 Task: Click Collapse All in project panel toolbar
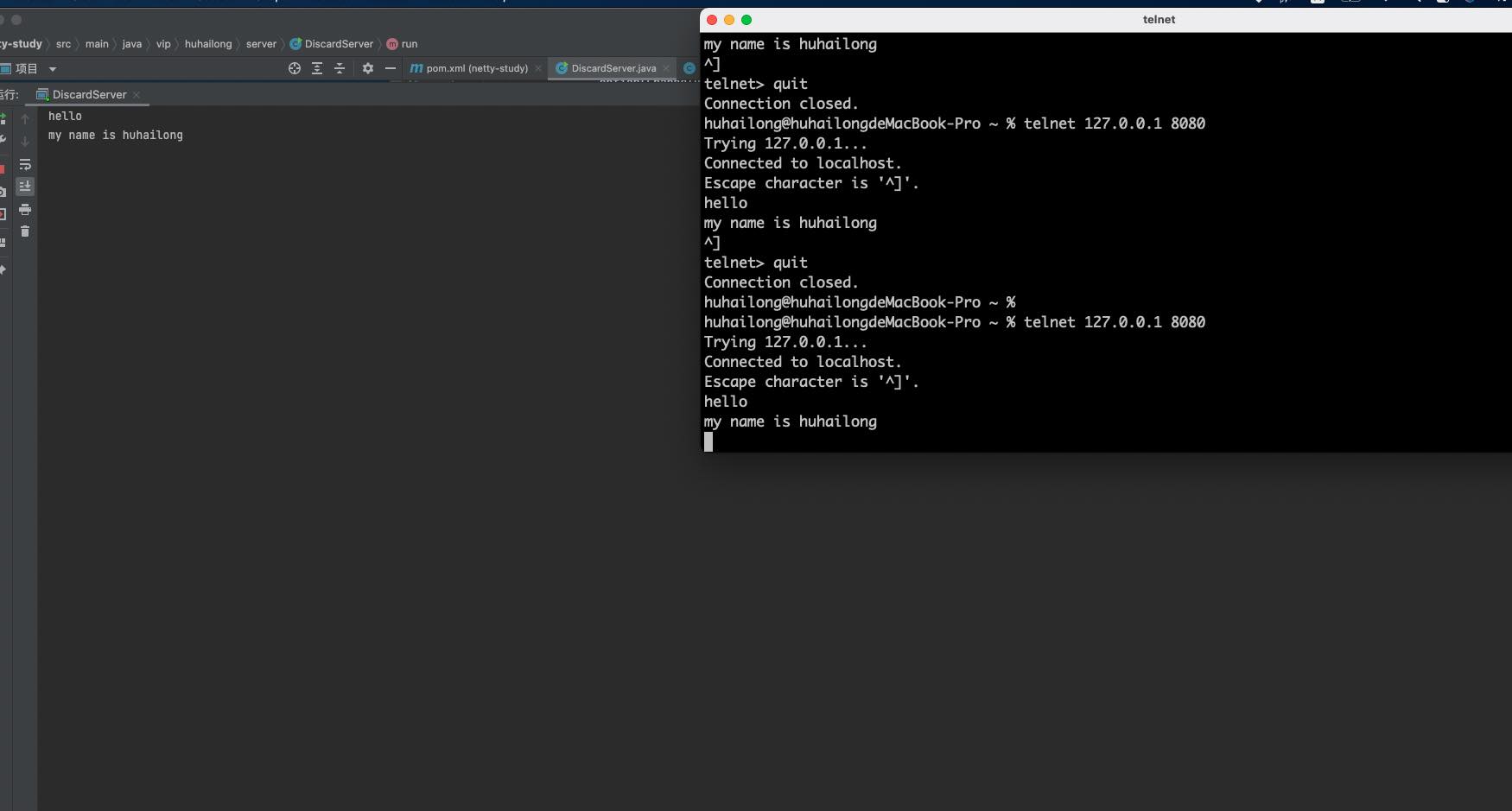tap(340, 68)
